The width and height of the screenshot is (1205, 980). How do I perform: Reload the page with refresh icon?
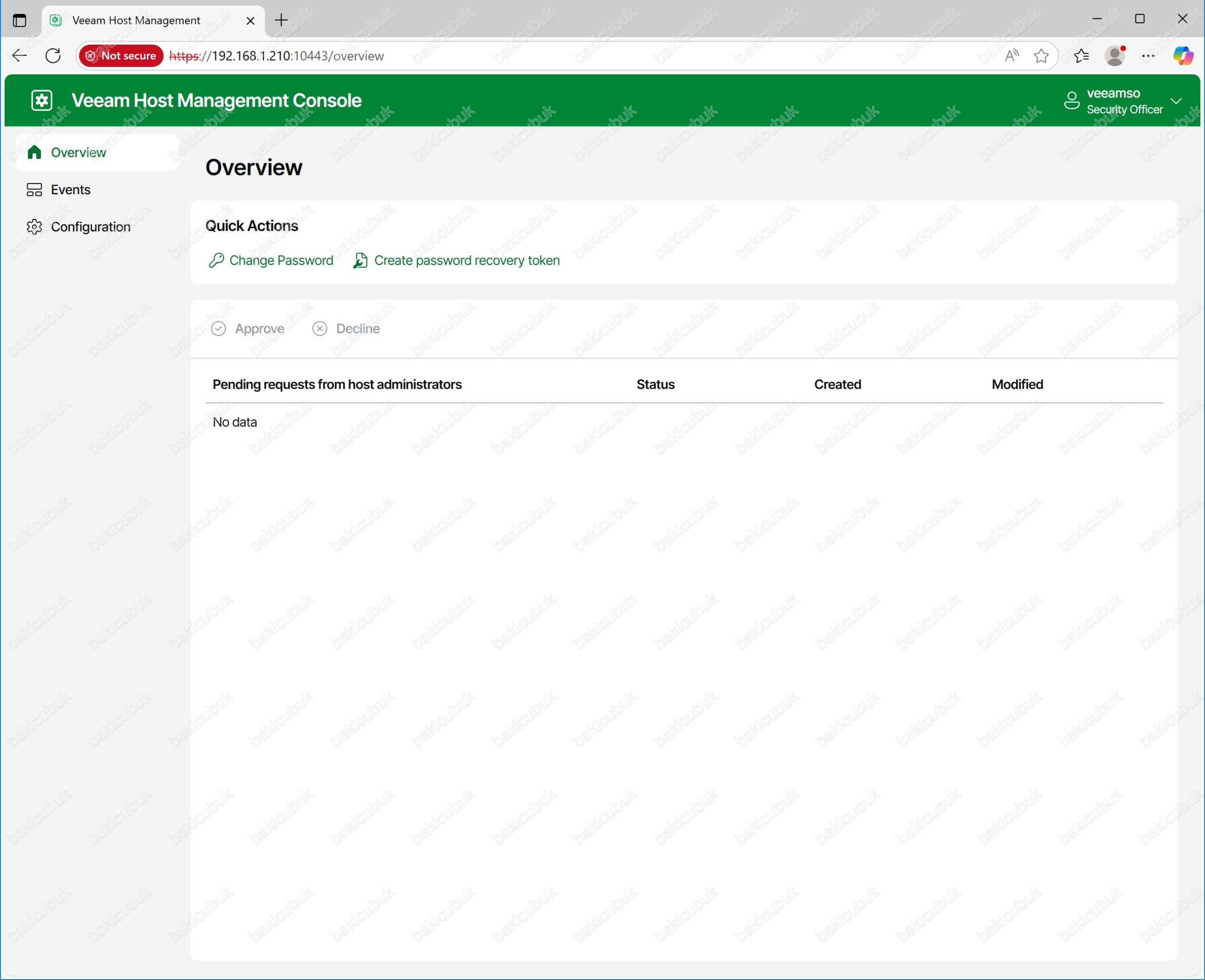point(53,56)
